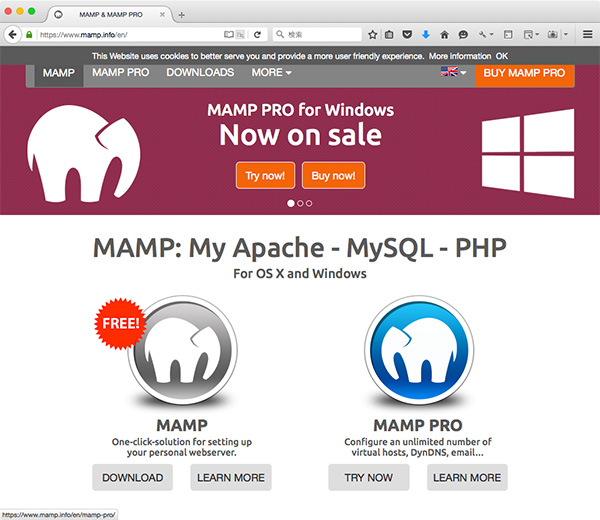Image resolution: width=600 pixels, height=520 pixels.
Task: Click the 'MAMP: My Apache - MySQL - PHP' heading
Action: [300, 248]
